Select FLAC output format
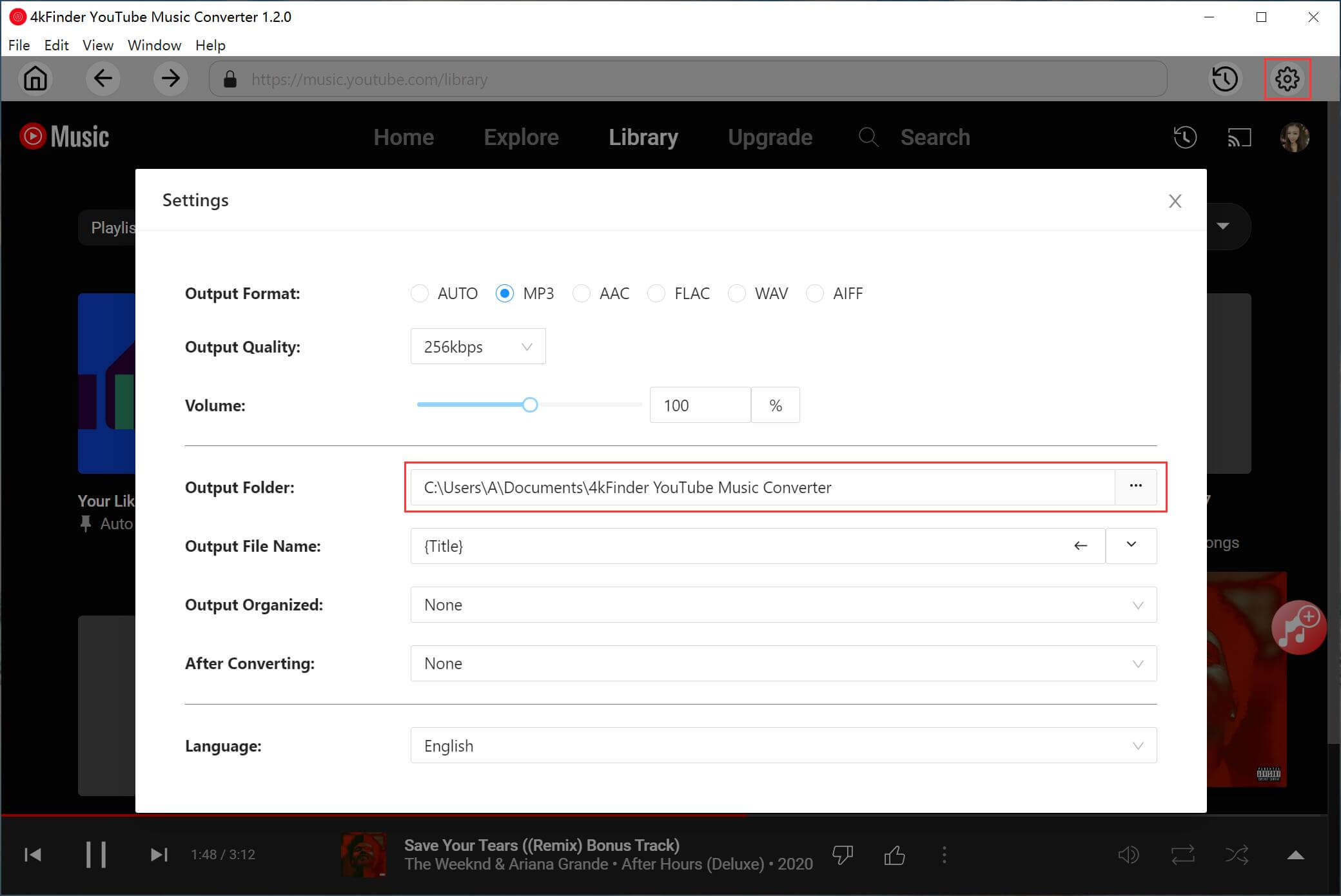1341x896 pixels. tap(656, 294)
